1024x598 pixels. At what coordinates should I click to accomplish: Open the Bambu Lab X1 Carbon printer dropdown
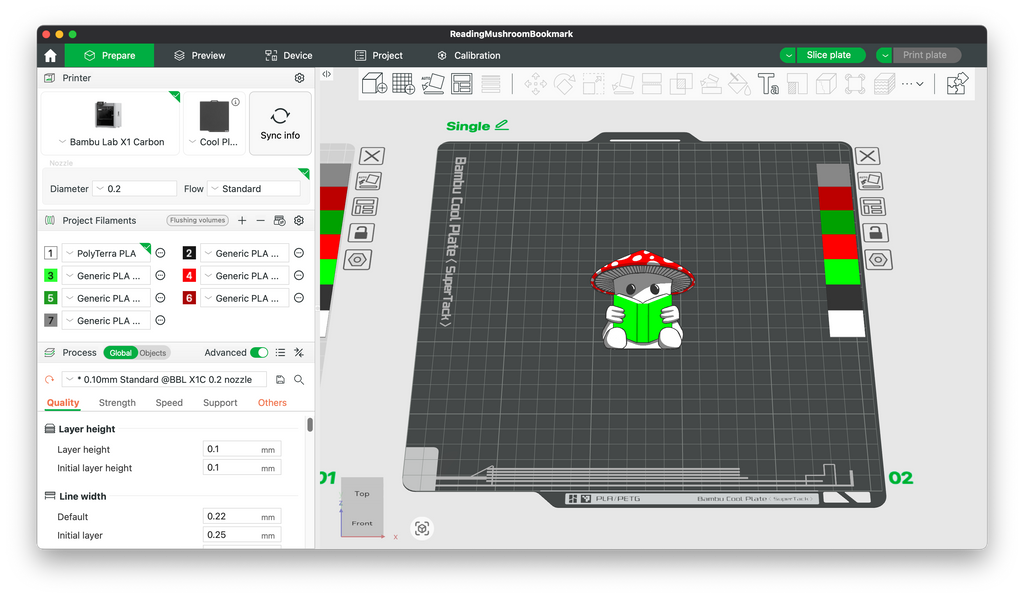tap(110, 142)
